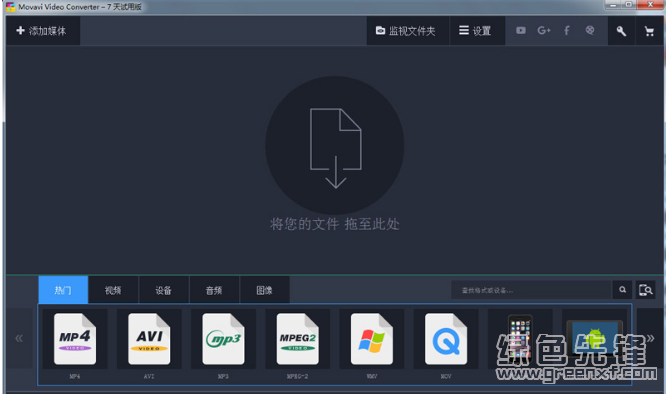Screen dimensions: 666x394
Task: Click the shopping cart purchase icon
Action: tap(649, 31)
